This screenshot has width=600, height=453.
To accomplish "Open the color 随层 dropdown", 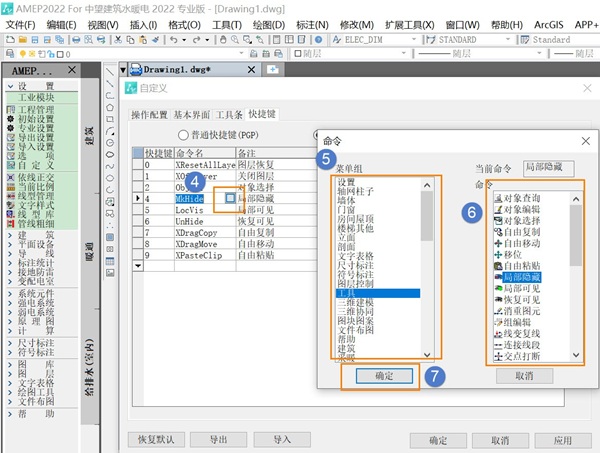I will pos(404,53).
